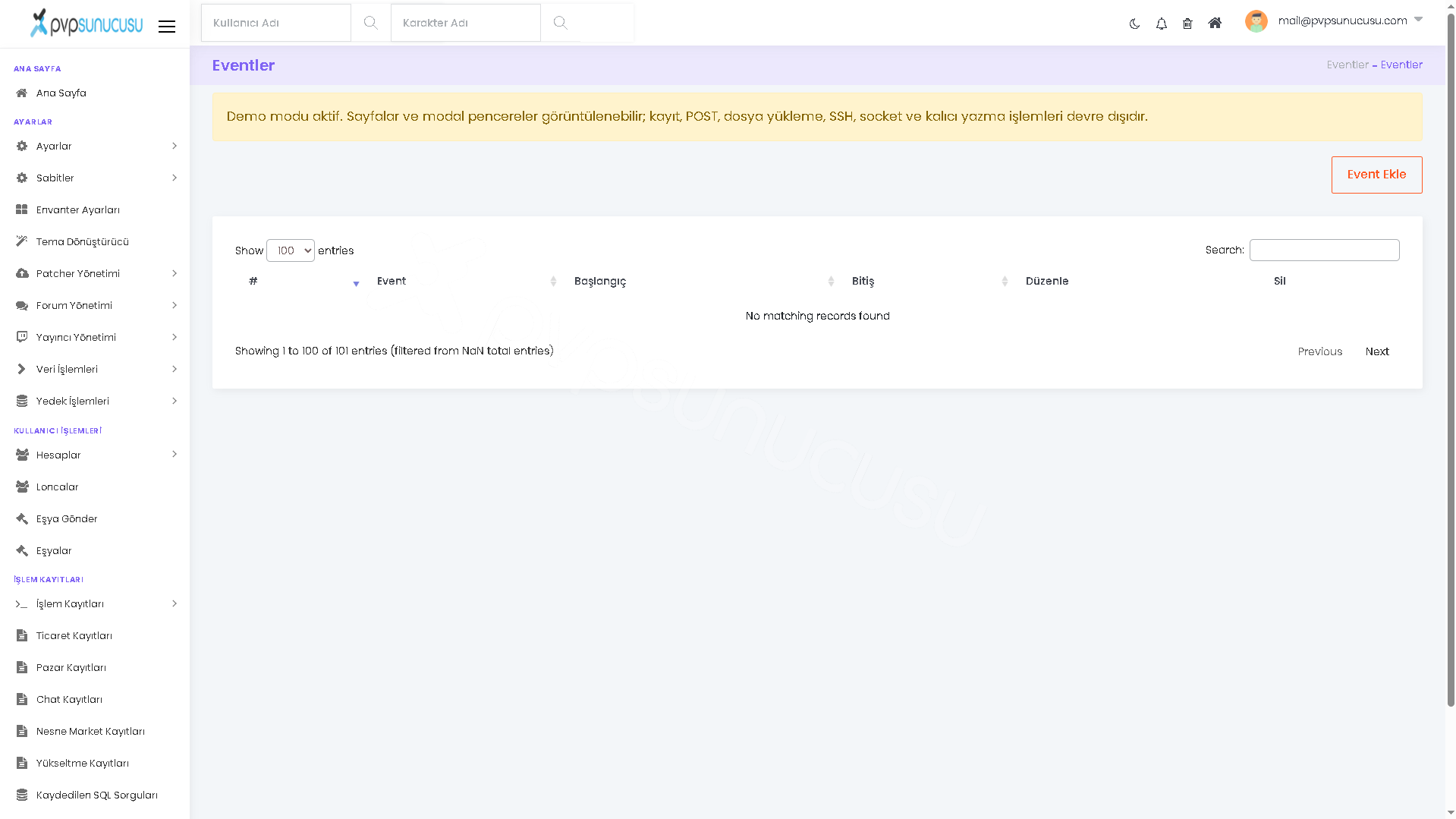1456x819 pixels.
Task: Open the Show entries count dropdown
Action: 291,250
